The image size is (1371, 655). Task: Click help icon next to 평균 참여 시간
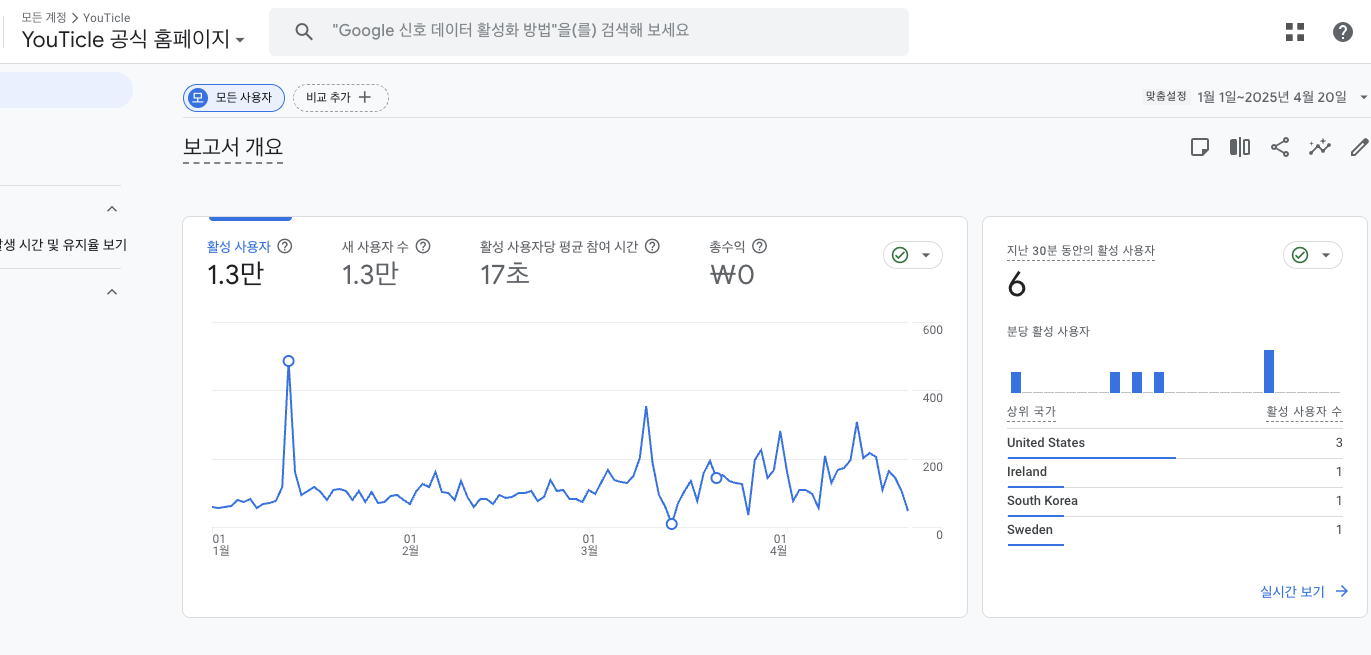click(x=653, y=246)
